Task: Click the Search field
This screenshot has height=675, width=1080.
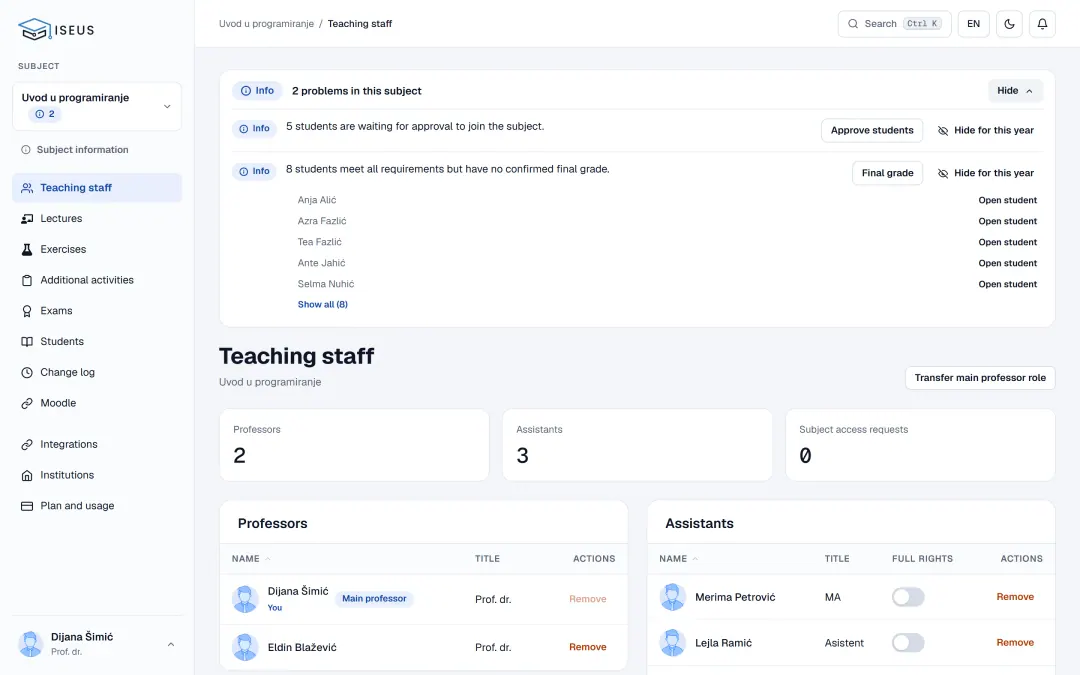Action: click(894, 24)
